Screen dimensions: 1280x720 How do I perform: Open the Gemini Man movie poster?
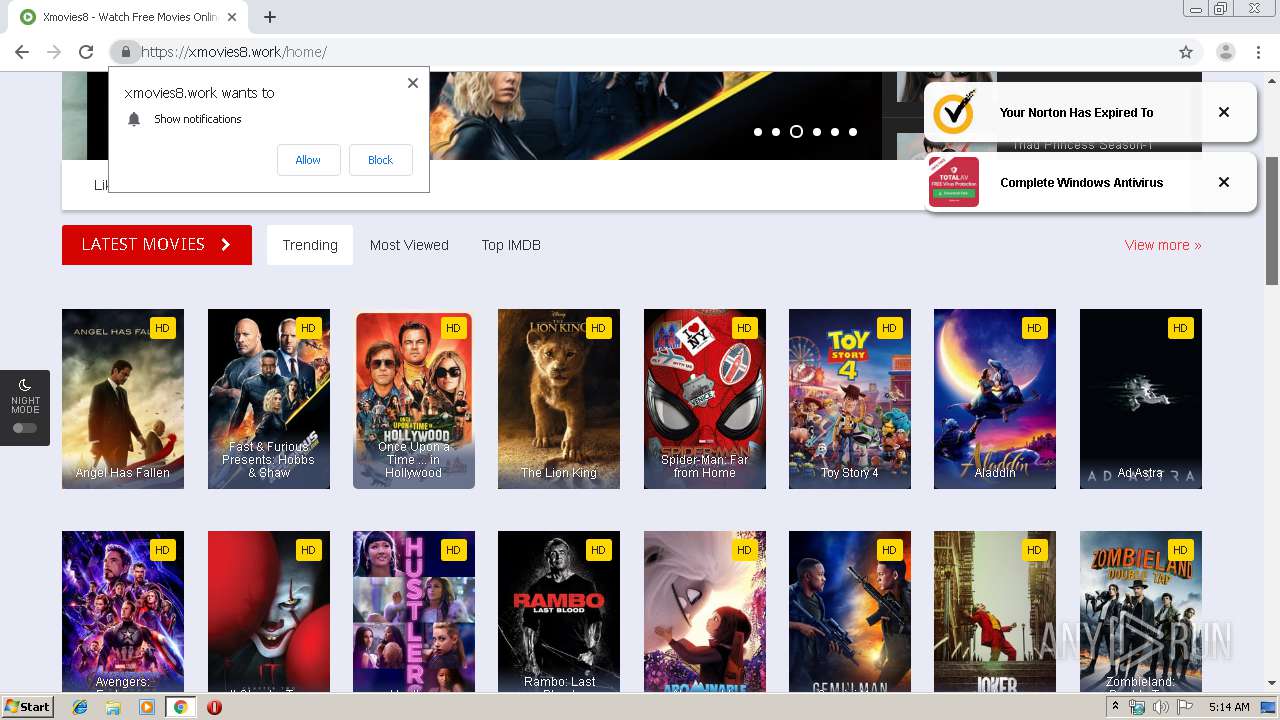850,611
